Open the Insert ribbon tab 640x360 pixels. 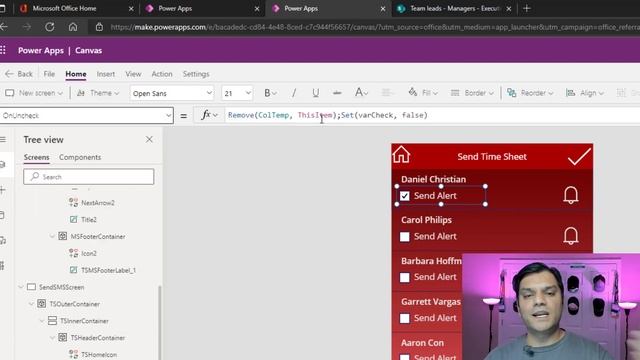point(106,74)
